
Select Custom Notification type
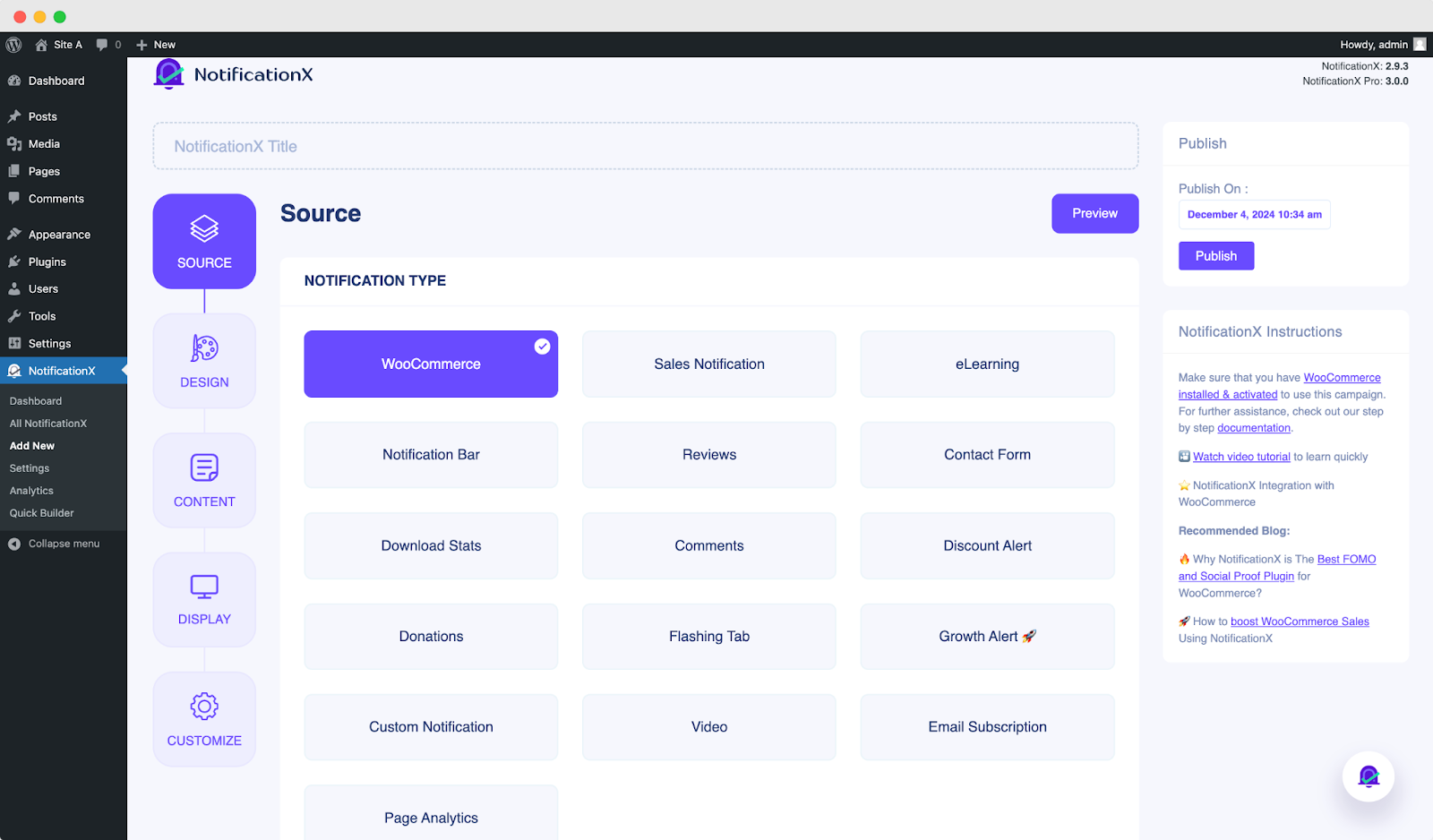[x=431, y=727]
